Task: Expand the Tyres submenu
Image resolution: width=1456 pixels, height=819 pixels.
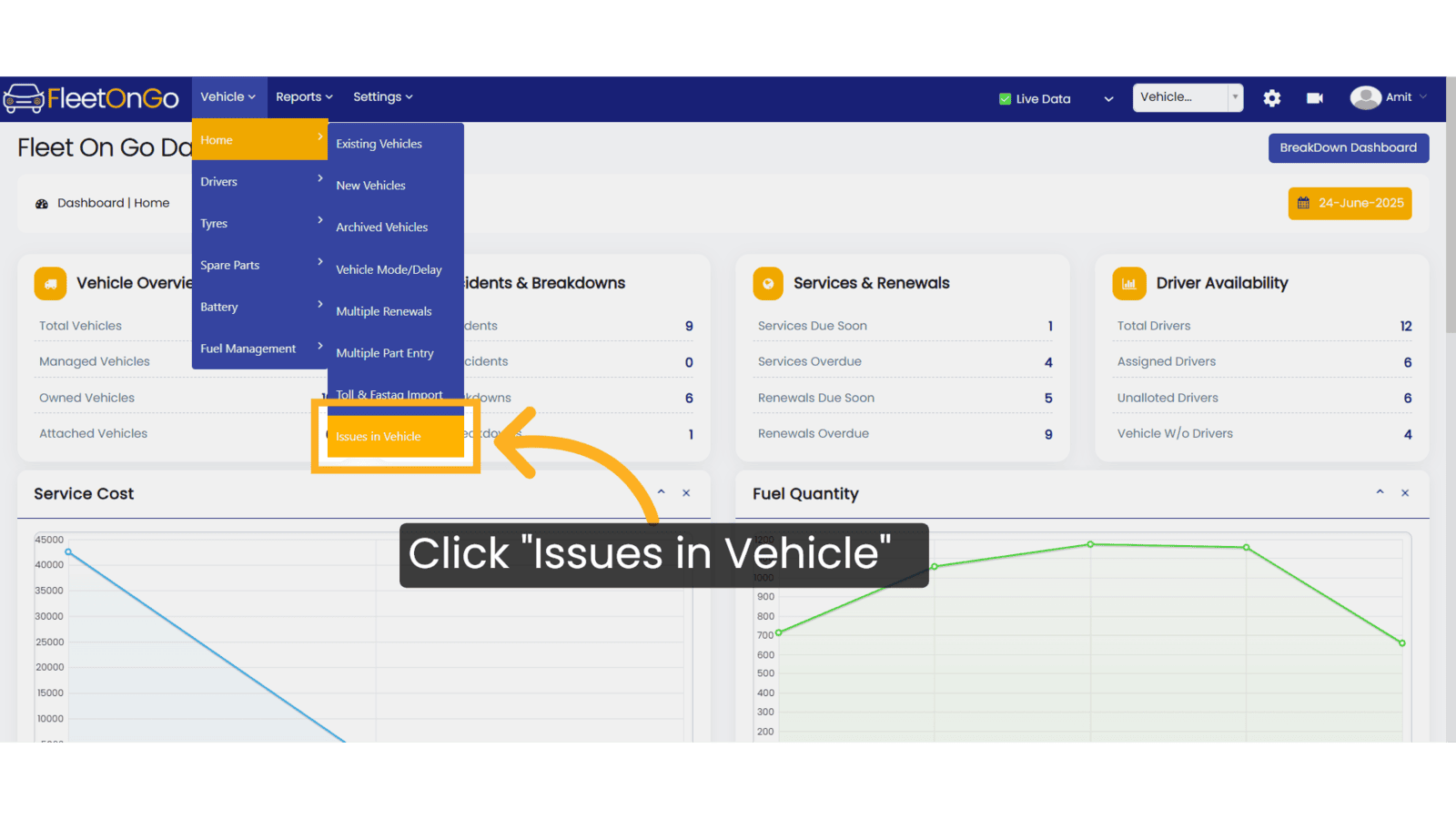Action: (x=259, y=224)
